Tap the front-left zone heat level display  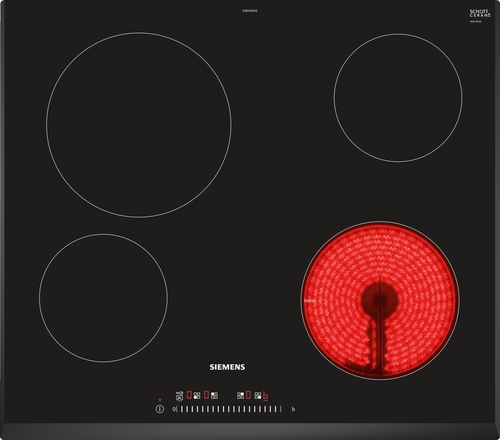(189, 395)
